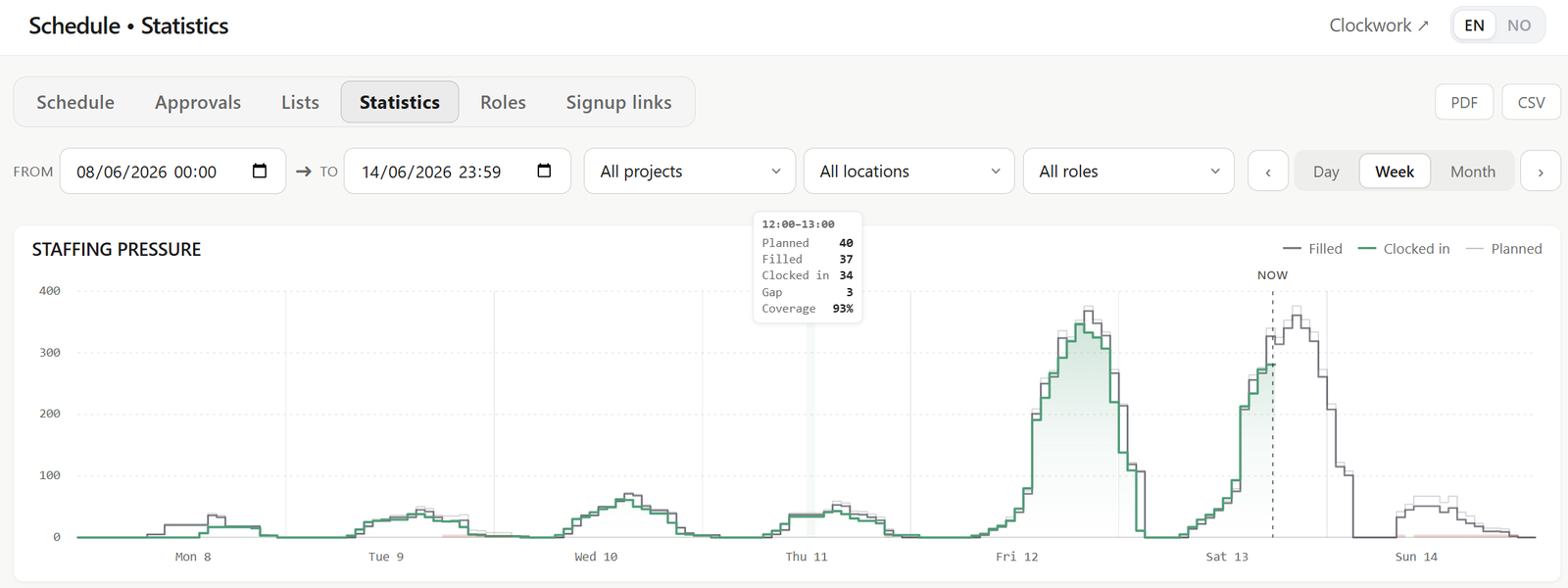Go to next period with right chevron

click(1541, 171)
